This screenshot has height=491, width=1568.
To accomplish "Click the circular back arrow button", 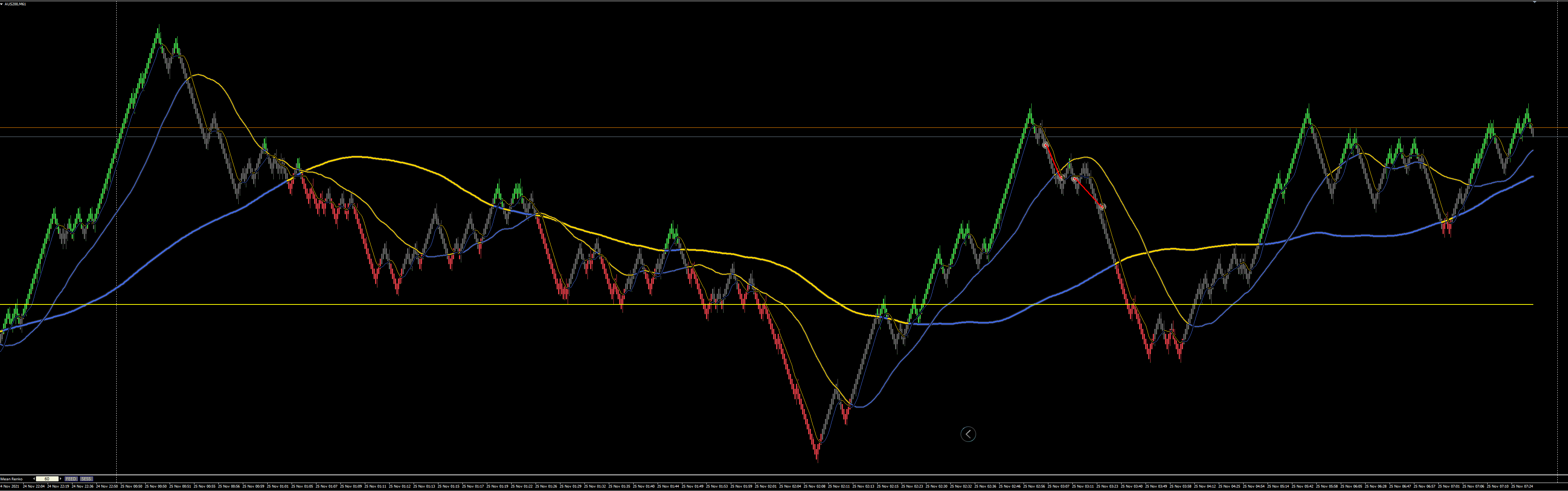I will 968,434.
